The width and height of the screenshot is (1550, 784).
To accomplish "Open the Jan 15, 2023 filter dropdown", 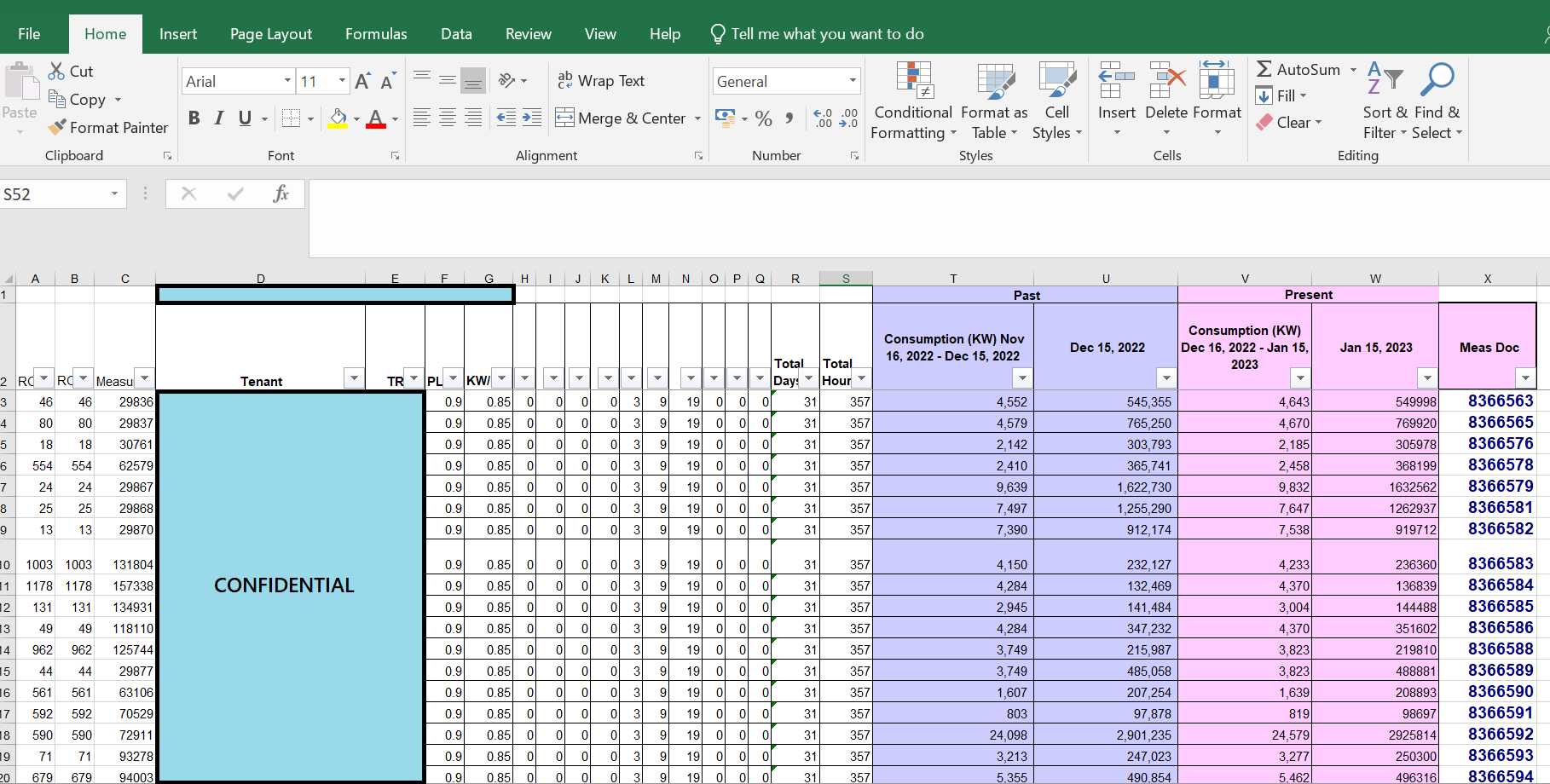I will tap(1427, 378).
